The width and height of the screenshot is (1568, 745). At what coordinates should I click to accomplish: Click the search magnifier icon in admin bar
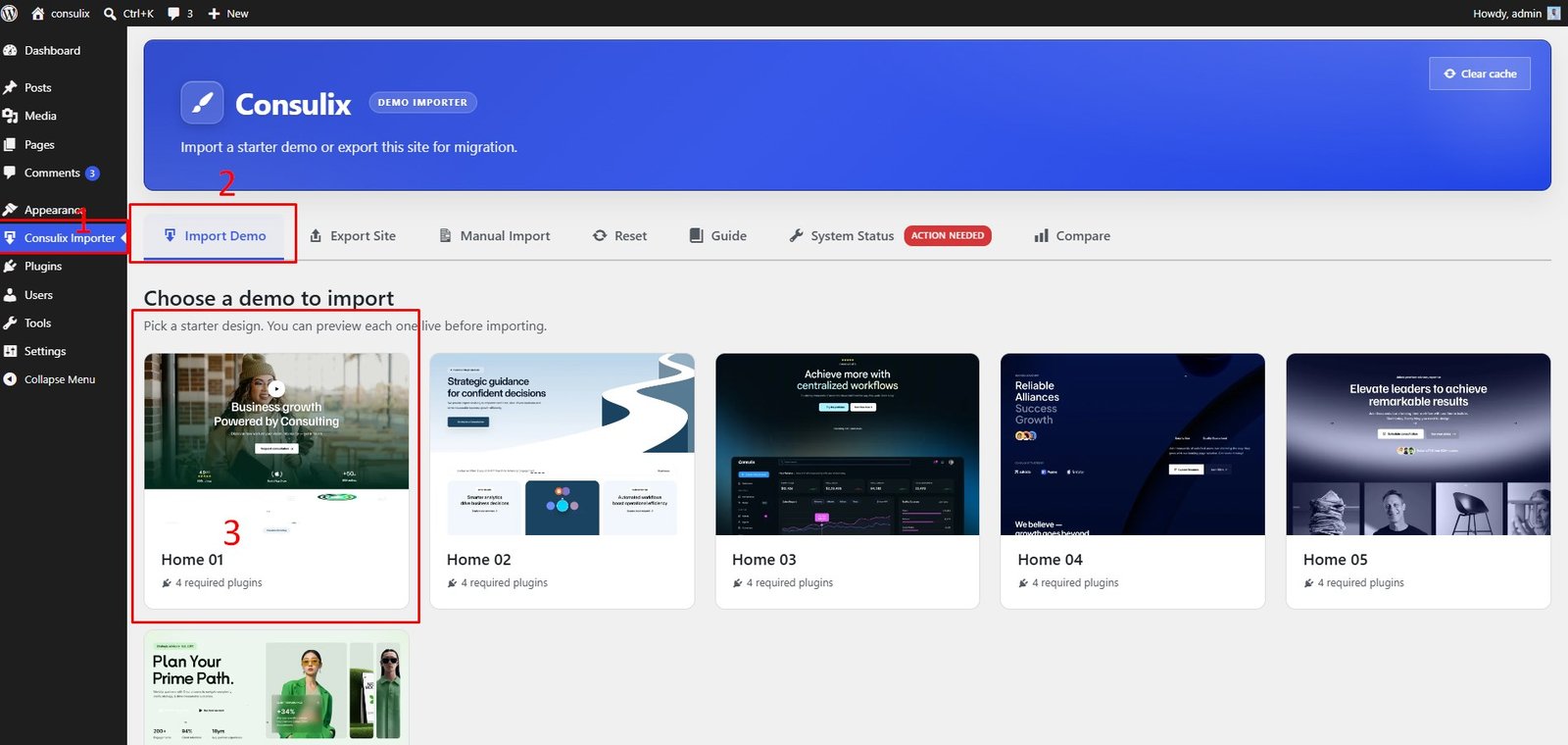(110, 14)
